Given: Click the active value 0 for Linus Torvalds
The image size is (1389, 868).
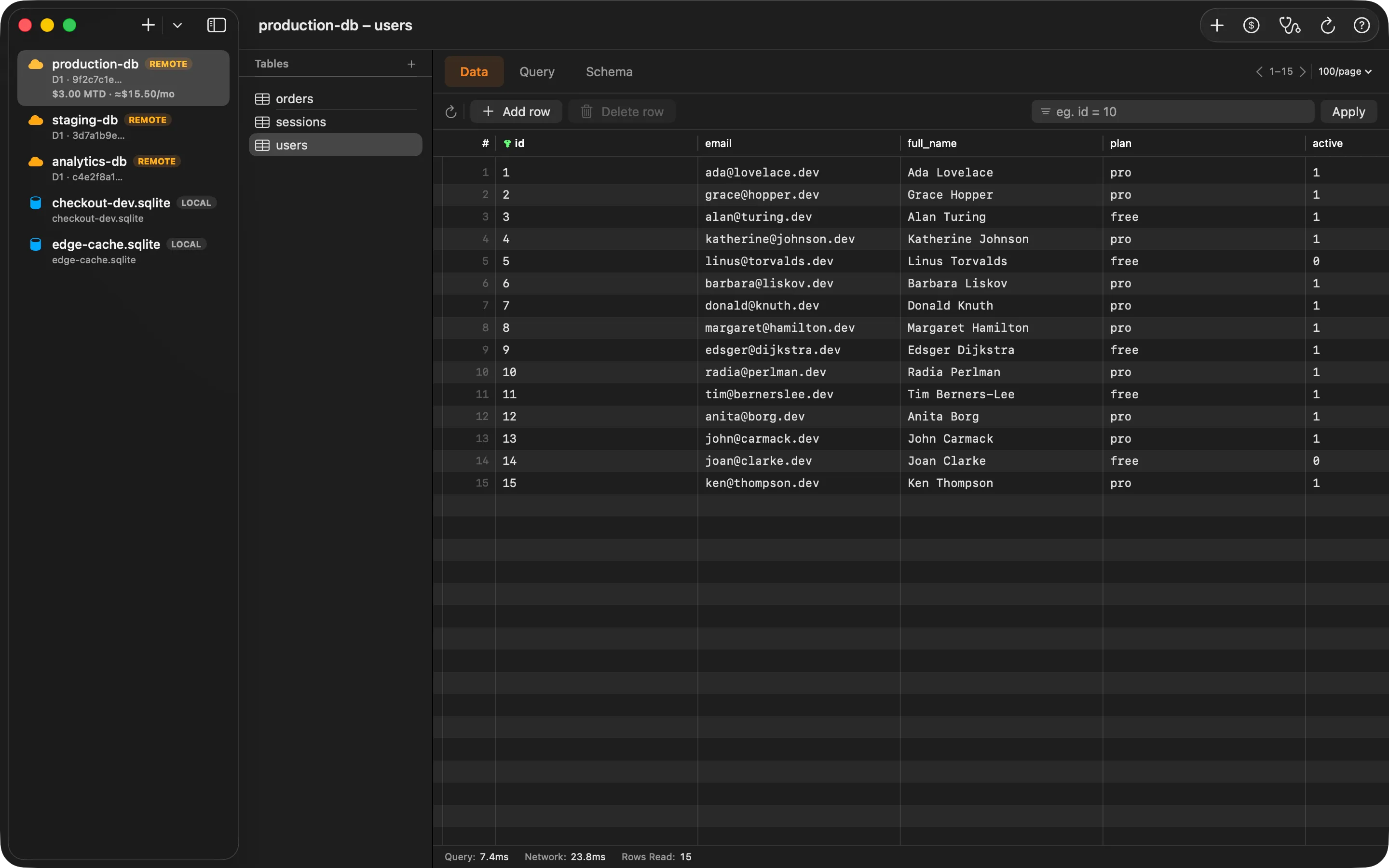Looking at the screenshot, I should coord(1347,261).
